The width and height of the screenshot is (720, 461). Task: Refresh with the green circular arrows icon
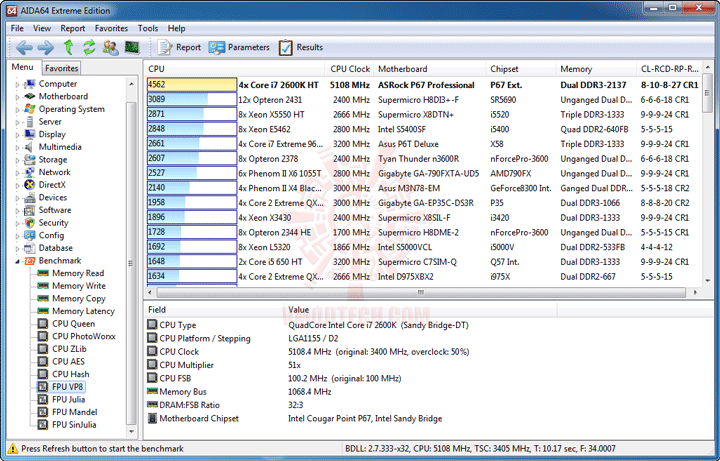[89, 47]
